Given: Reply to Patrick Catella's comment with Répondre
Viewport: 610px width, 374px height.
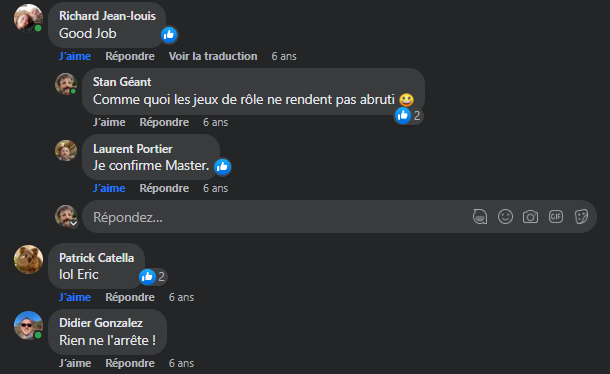Looking at the screenshot, I should tap(130, 297).
